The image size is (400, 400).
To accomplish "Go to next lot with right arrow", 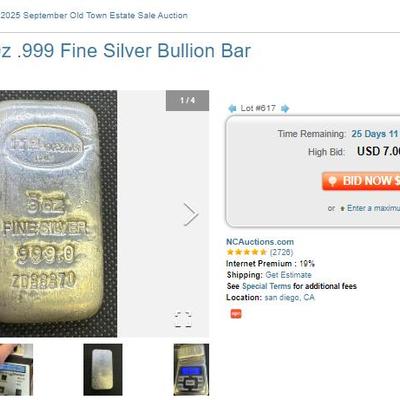I will [x=285, y=108].
